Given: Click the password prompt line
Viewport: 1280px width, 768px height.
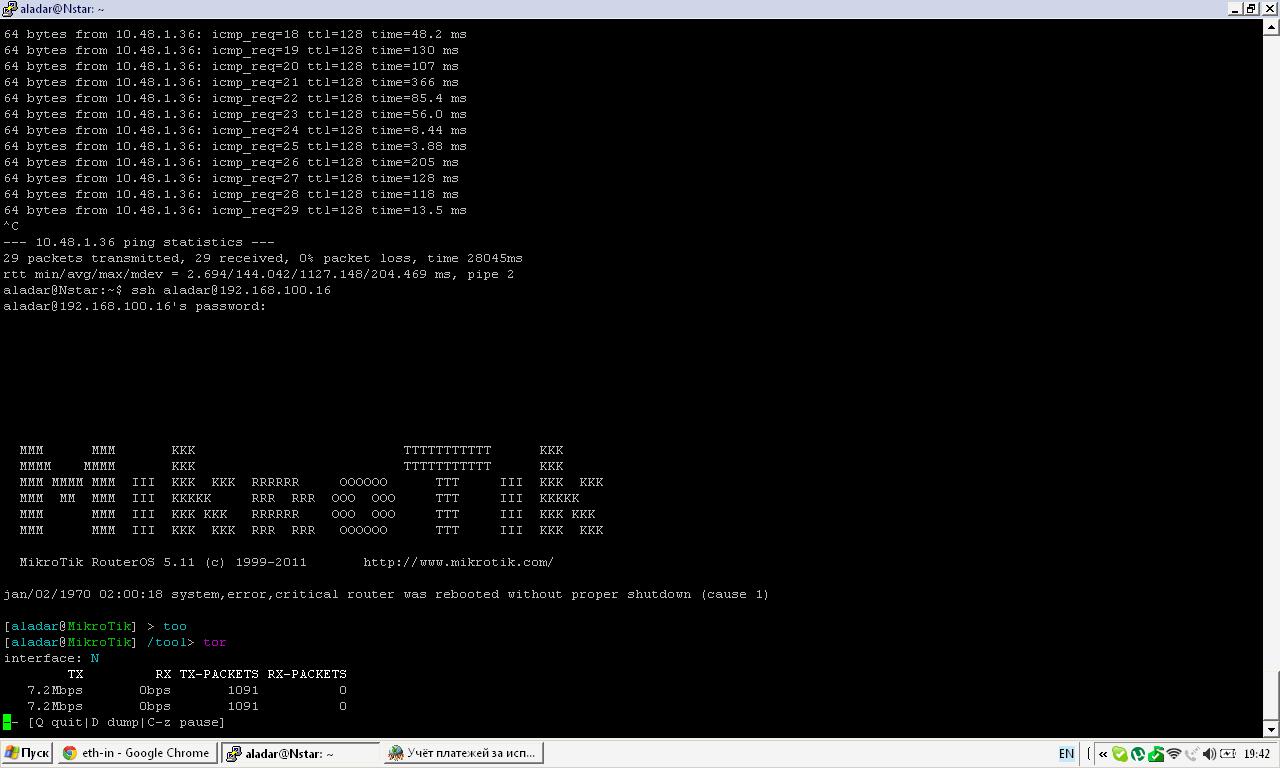Looking at the screenshot, I should pyautogui.click(x=135, y=306).
